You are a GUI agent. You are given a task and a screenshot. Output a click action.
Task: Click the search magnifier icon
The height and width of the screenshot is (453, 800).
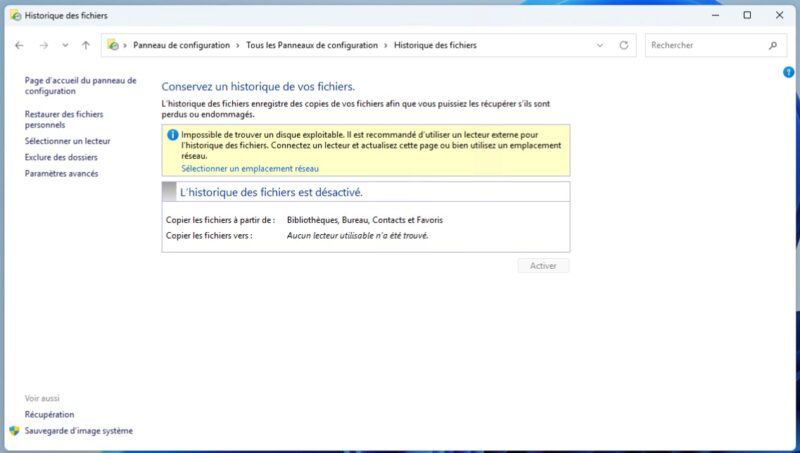click(773, 45)
